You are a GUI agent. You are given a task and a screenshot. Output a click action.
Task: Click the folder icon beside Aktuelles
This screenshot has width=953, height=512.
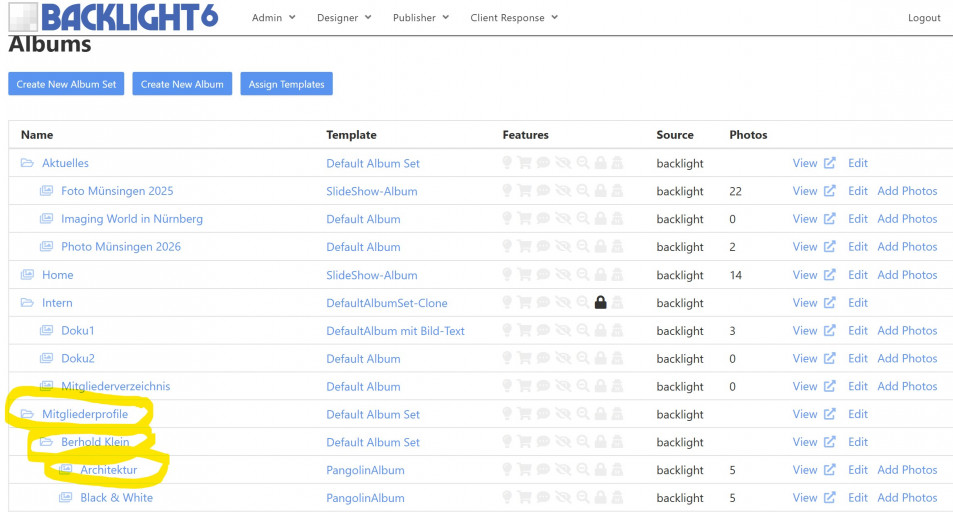point(27,163)
